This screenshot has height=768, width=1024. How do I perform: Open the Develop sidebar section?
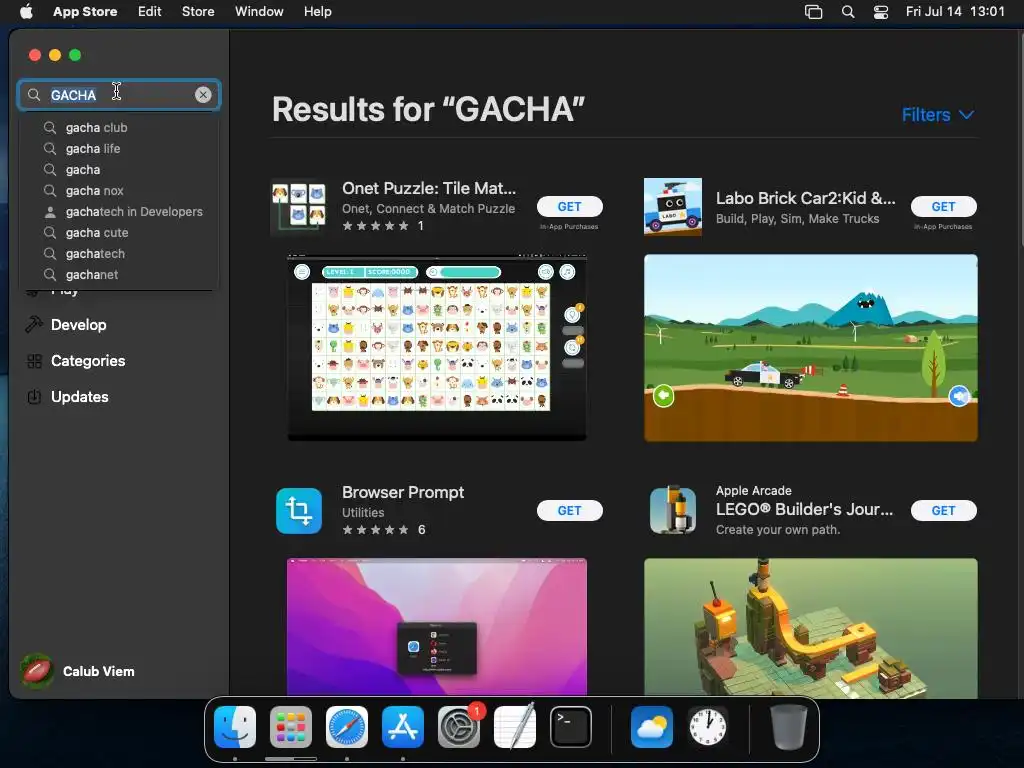(x=78, y=325)
